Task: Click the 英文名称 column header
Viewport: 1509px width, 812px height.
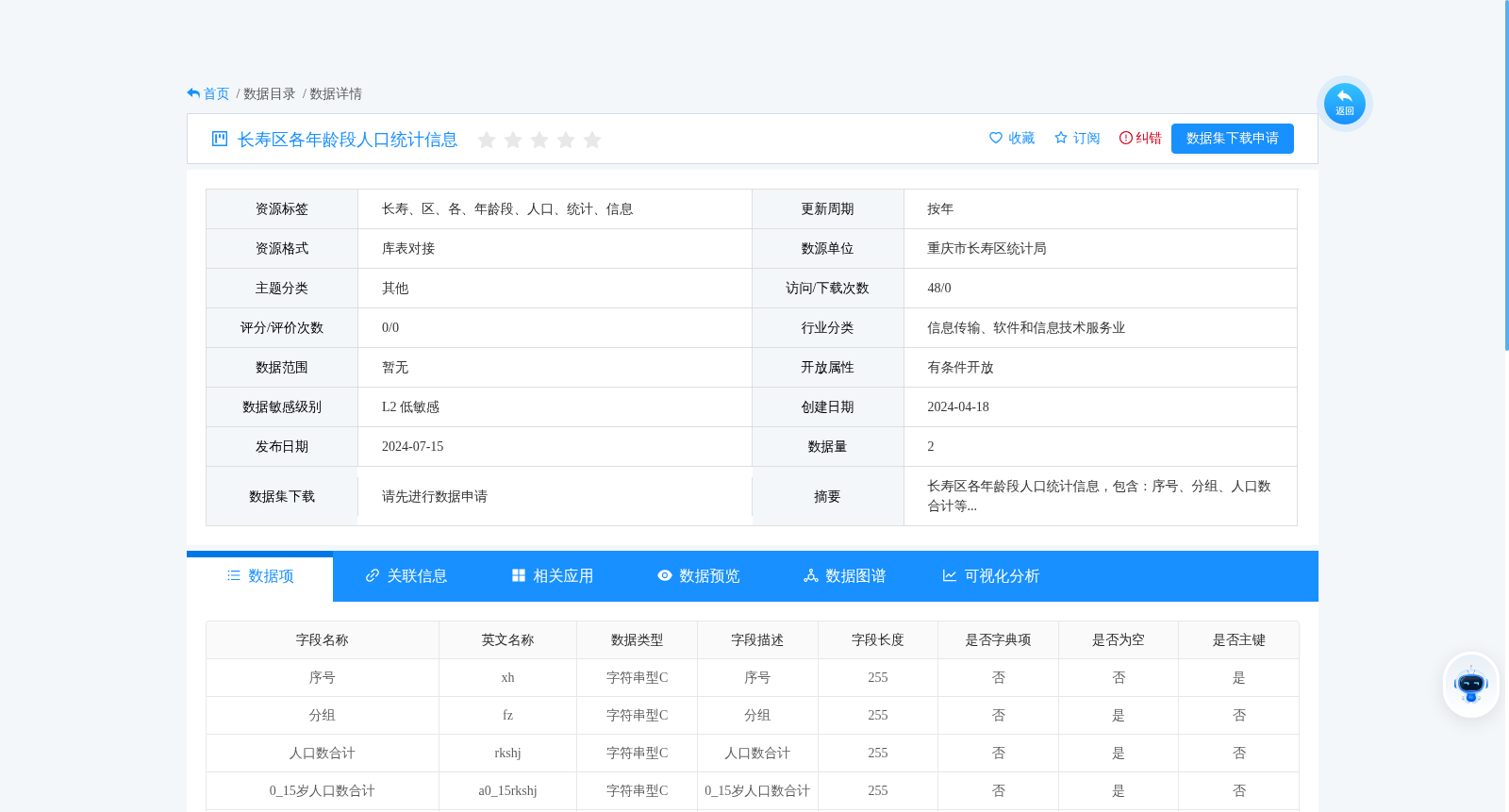Action: [x=508, y=639]
